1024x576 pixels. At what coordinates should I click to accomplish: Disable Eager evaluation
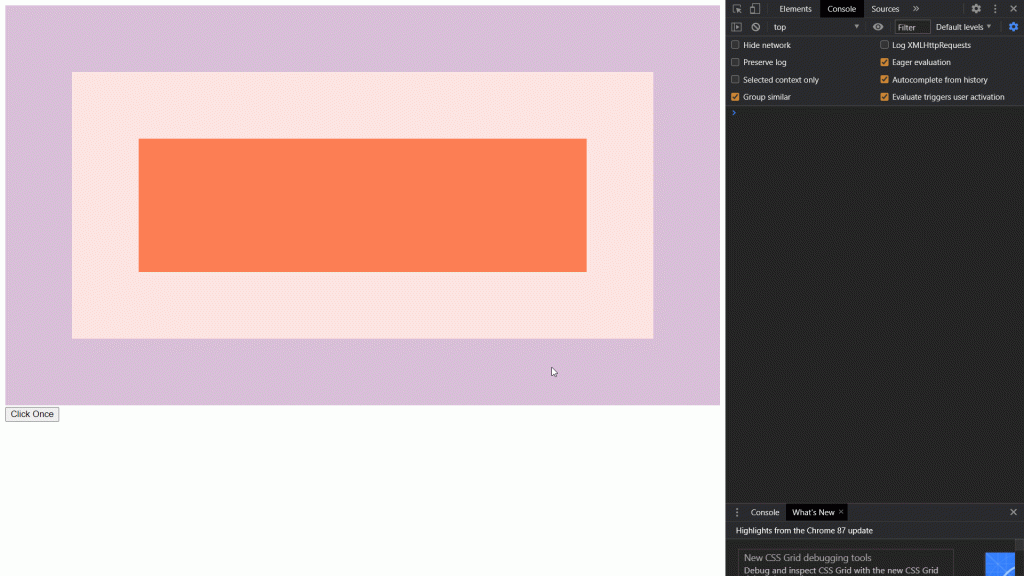click(x=884, y=62)
